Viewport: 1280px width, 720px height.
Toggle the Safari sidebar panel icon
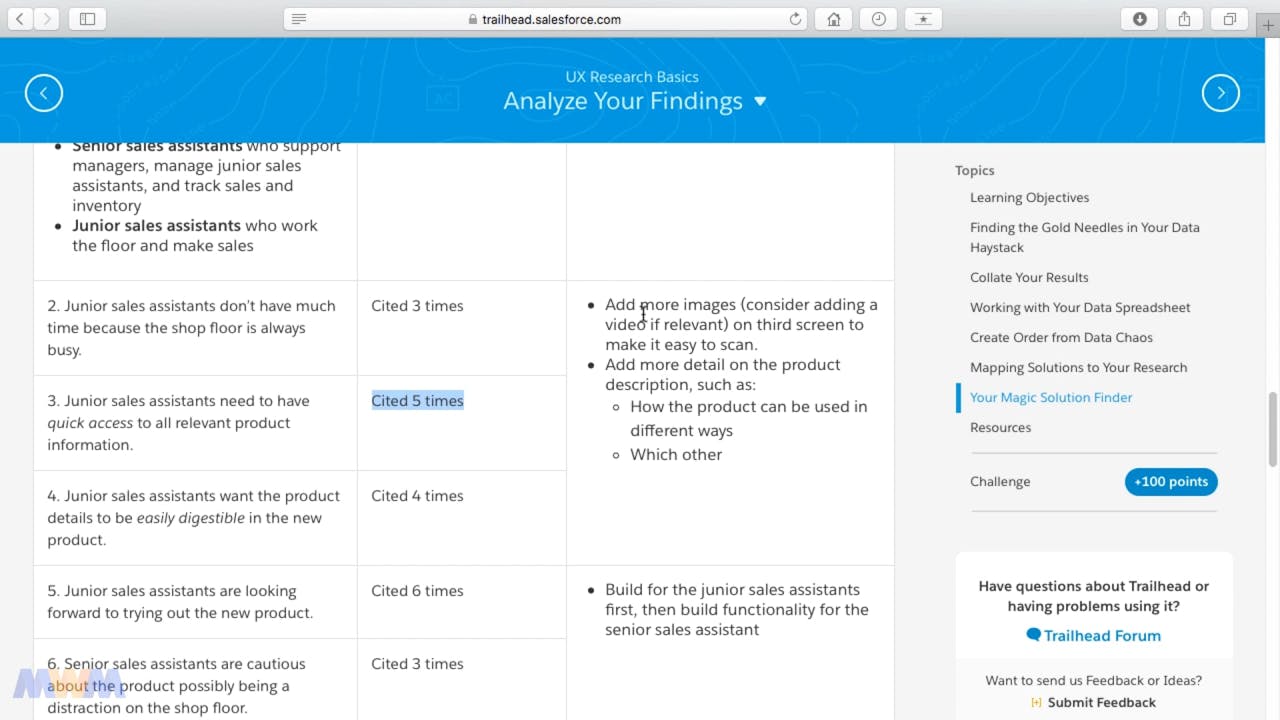pos(87,19)
